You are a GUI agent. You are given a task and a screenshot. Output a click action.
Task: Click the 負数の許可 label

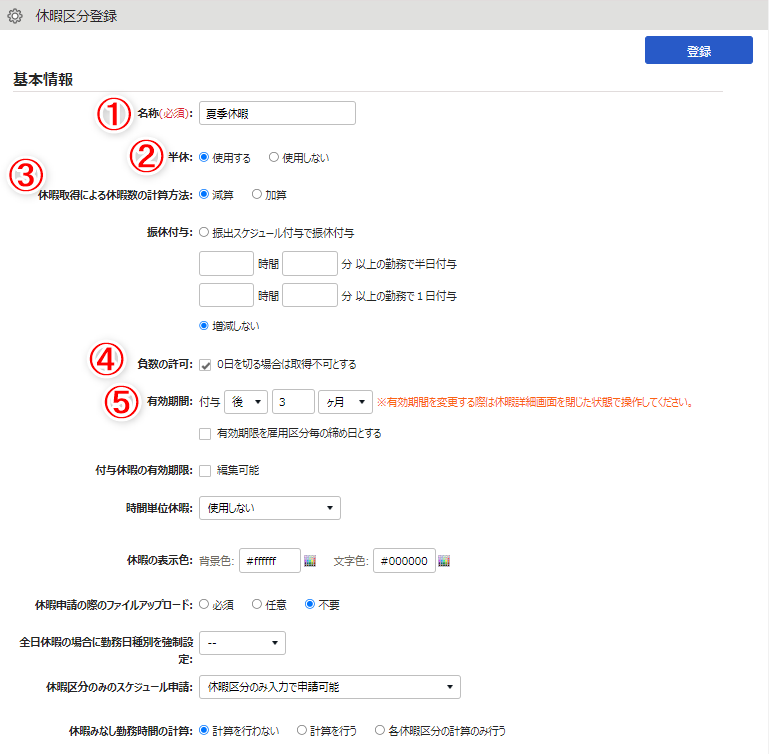164,364
